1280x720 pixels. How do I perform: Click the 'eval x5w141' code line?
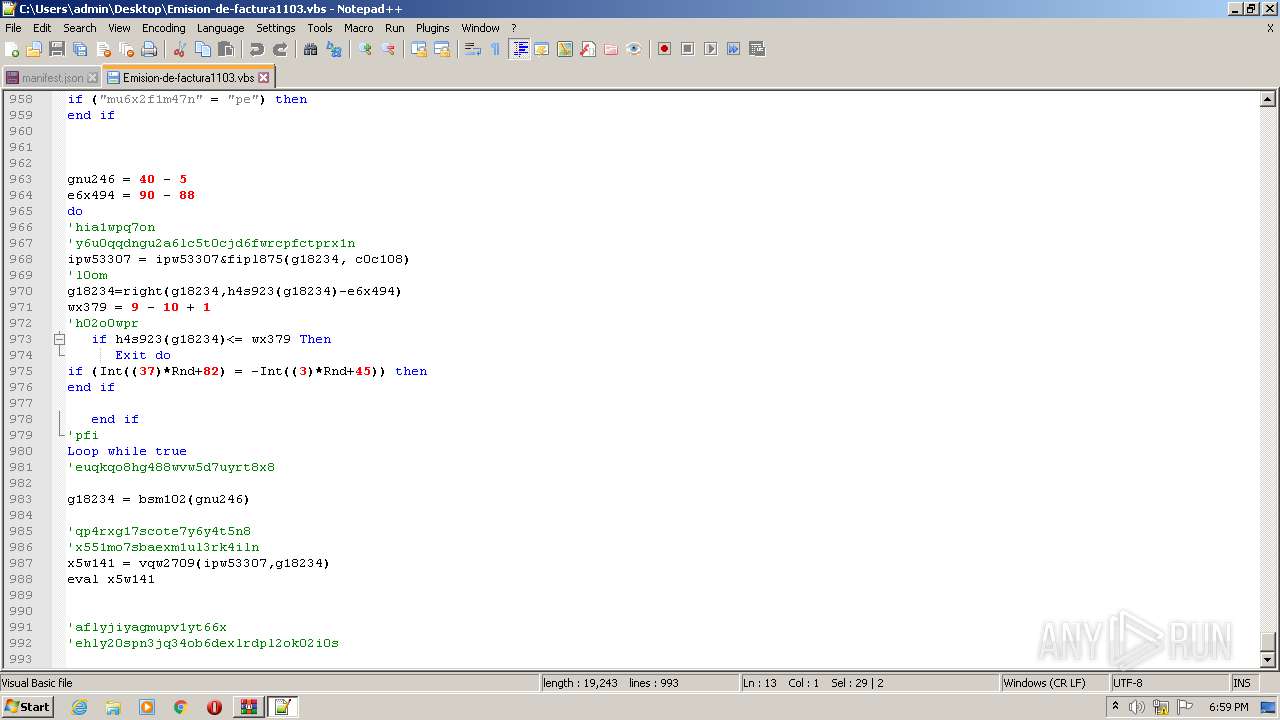click(111, 579)
